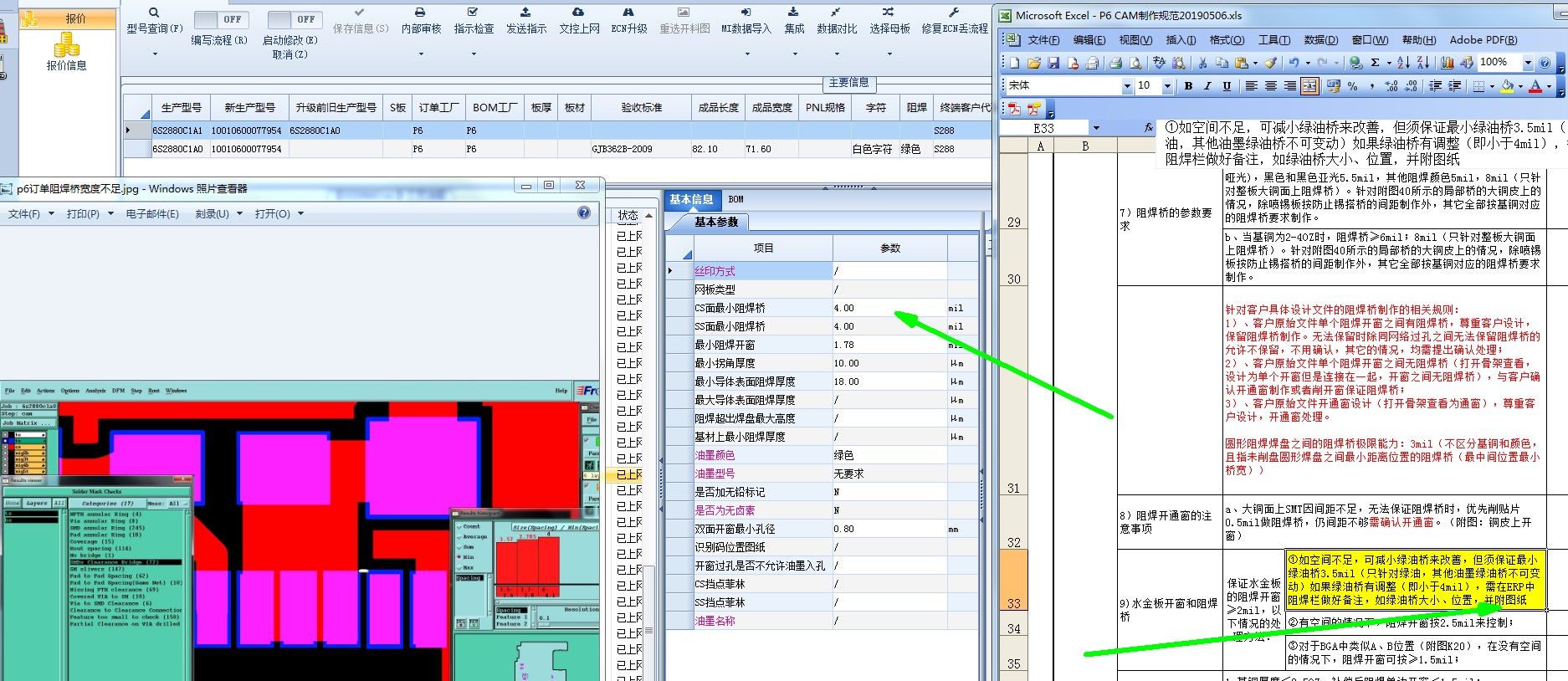Click the 数据对比 compare icon

pos(836,13)
